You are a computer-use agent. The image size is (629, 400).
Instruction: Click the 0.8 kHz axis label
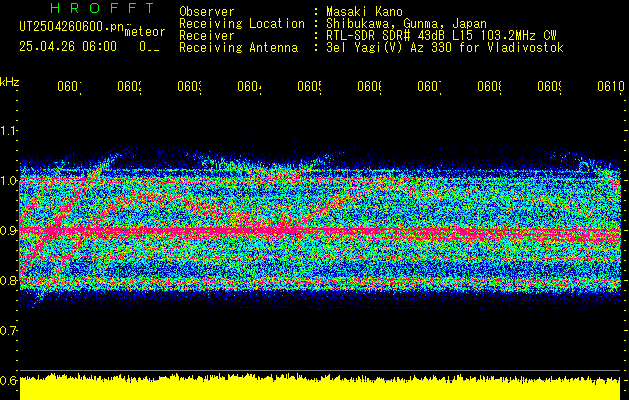point(9,280)
